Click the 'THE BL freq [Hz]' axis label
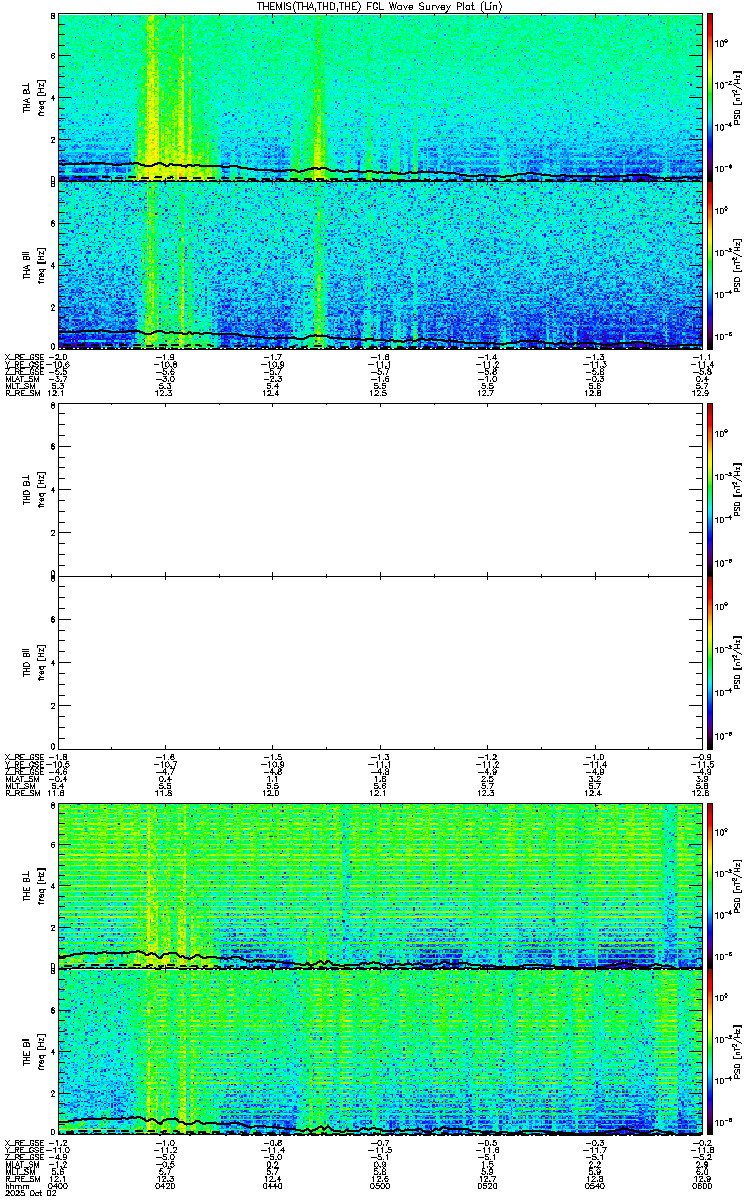The height and width of the screenshot is (1200, 750). click(x=34, y=884)
